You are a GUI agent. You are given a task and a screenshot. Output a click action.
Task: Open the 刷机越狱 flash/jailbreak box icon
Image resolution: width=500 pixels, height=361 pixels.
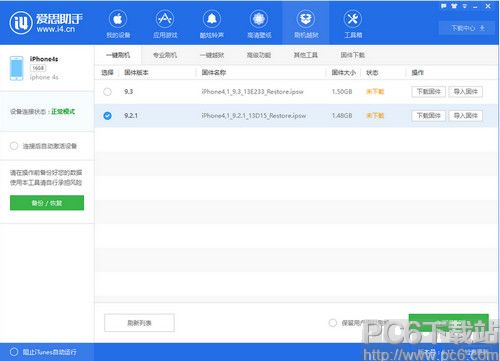pos(306,19)
